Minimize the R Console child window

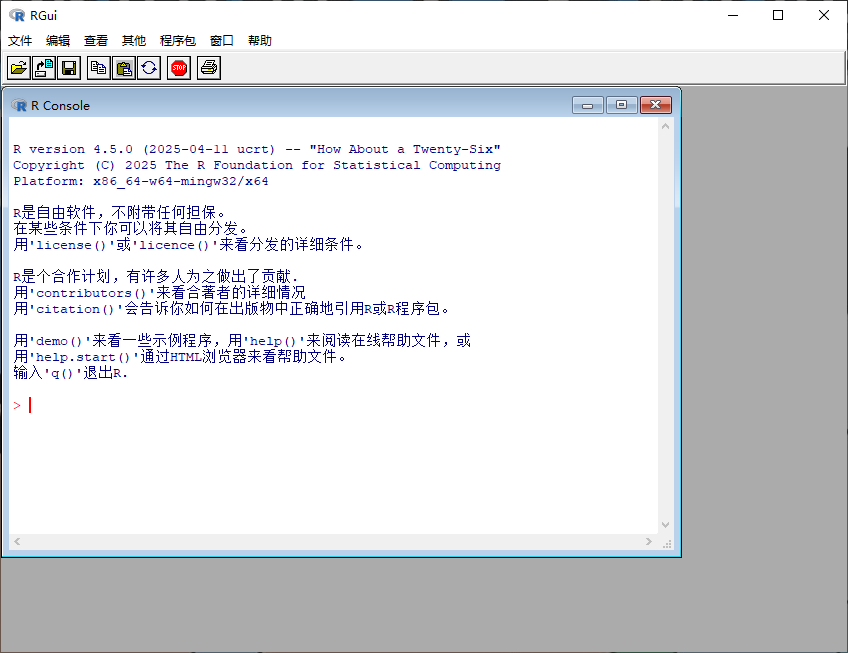pyautogui.click(x=588, y=105)
